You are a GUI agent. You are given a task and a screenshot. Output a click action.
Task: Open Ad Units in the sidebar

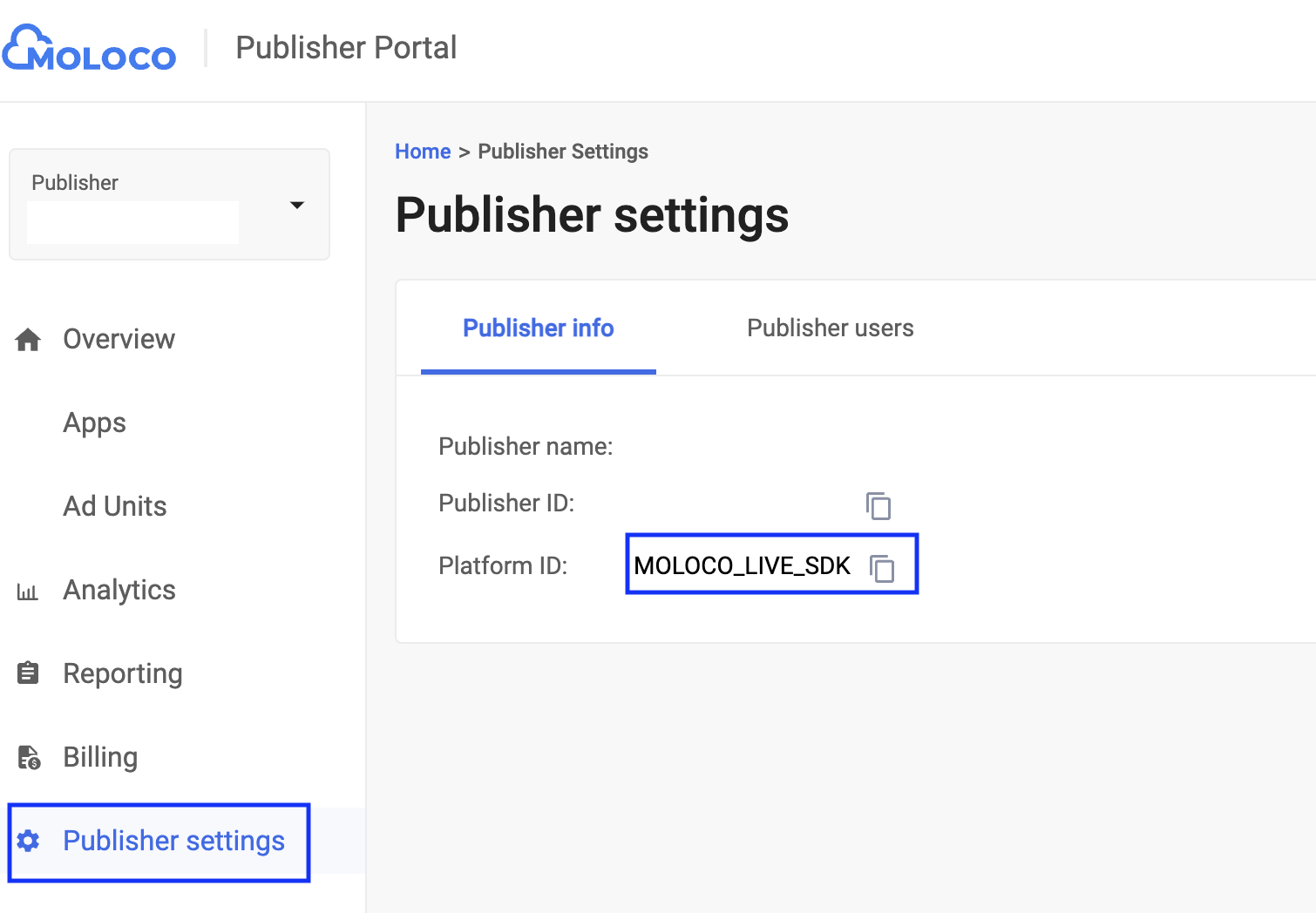(x=114, y=506)
